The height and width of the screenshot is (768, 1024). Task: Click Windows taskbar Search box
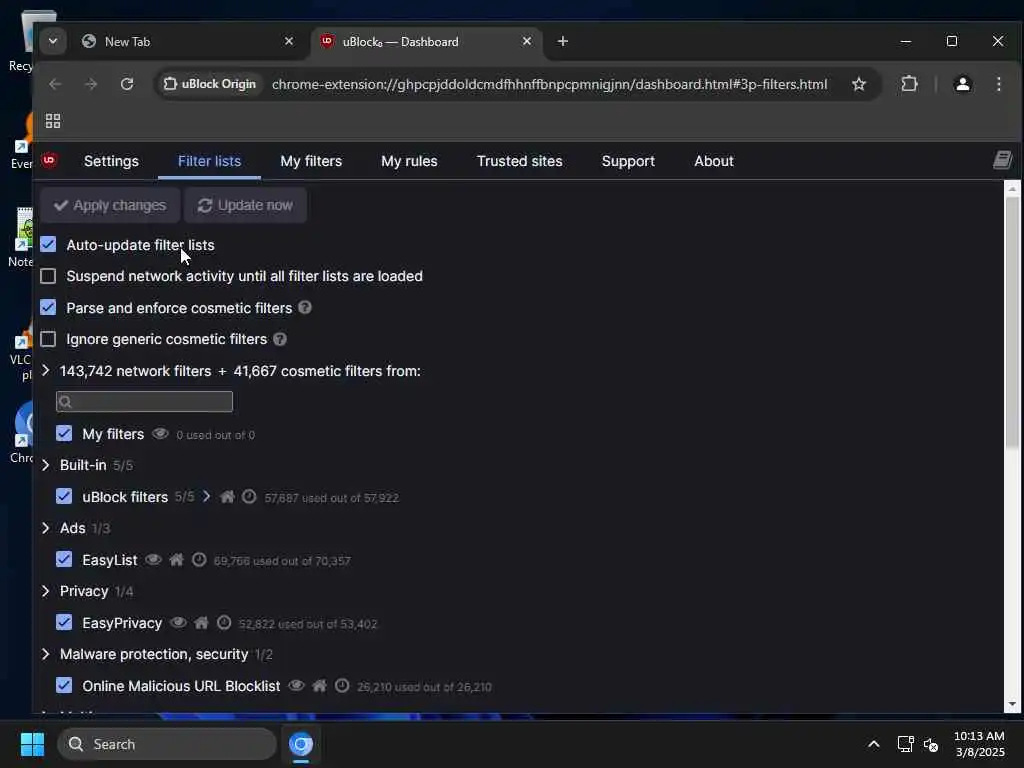coord(167,744)
